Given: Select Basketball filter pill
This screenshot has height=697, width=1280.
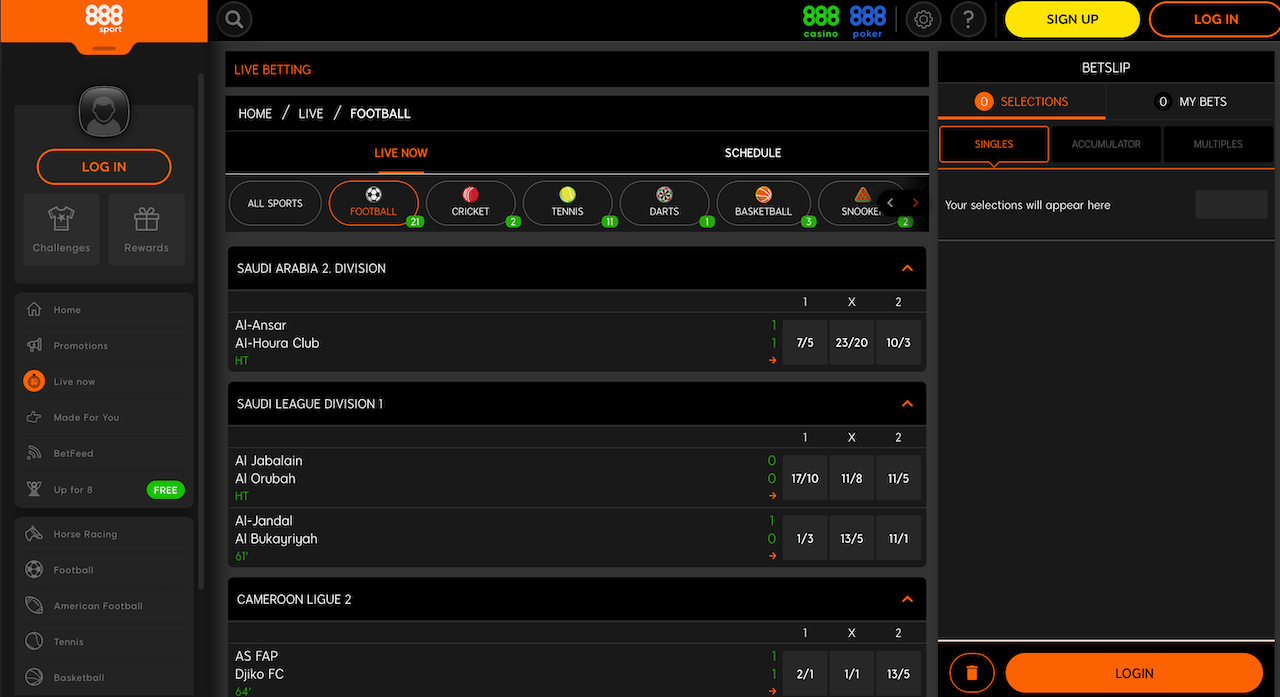Looking at the screenshot, I should (763, 203).
